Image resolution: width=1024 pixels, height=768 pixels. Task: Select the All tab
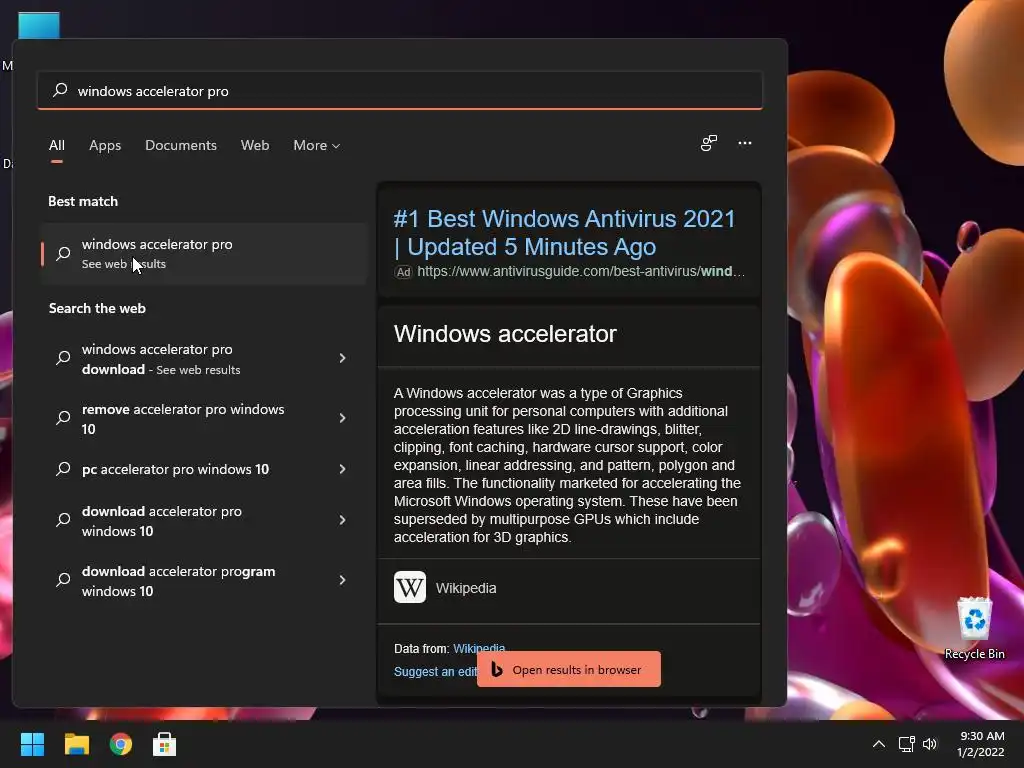(x=57, y=146)
